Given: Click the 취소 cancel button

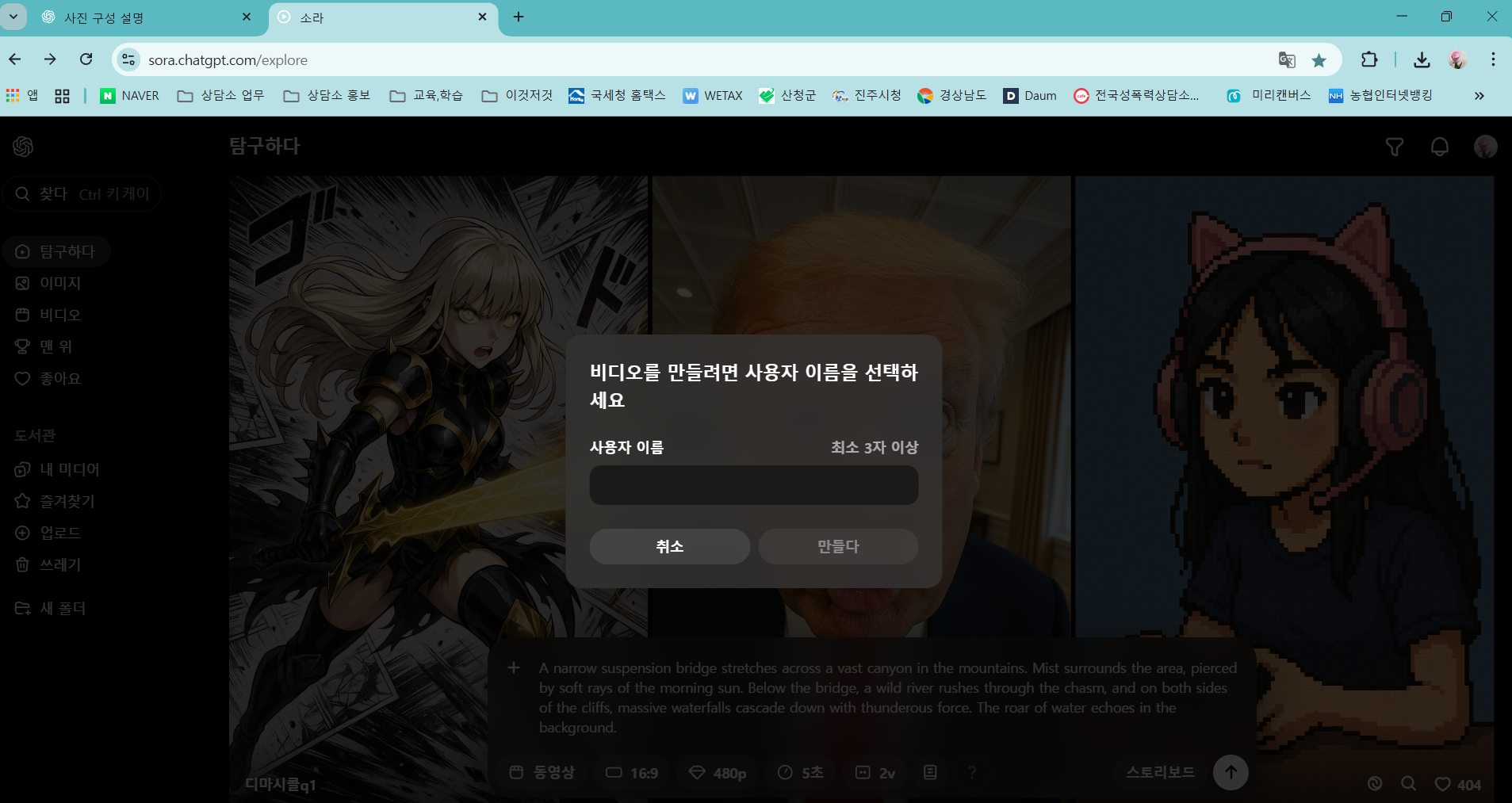Looking at the screenshot, I should coord(670,546).
